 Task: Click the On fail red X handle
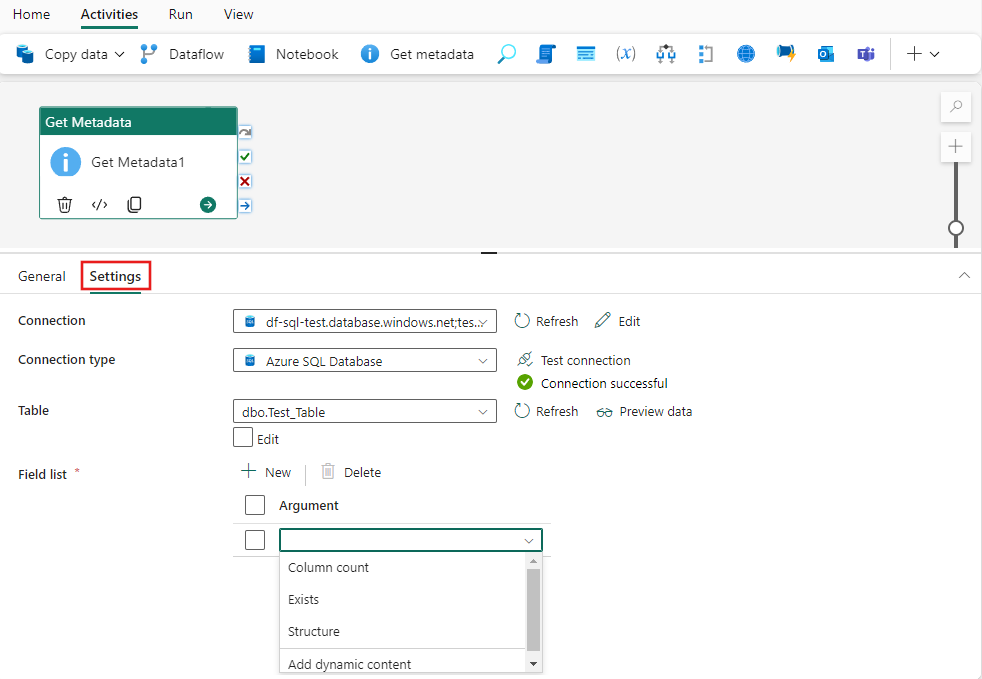[x=243, y=181]
